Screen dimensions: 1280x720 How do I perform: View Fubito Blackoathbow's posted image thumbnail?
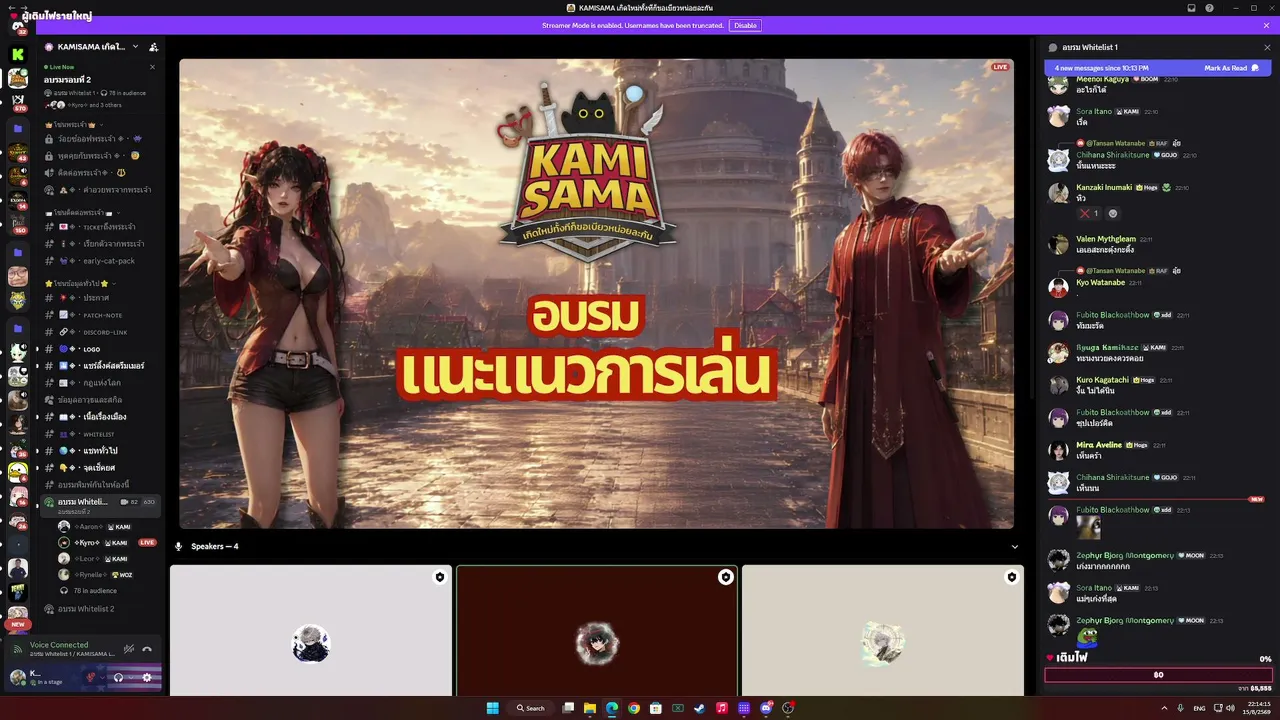1088,526
